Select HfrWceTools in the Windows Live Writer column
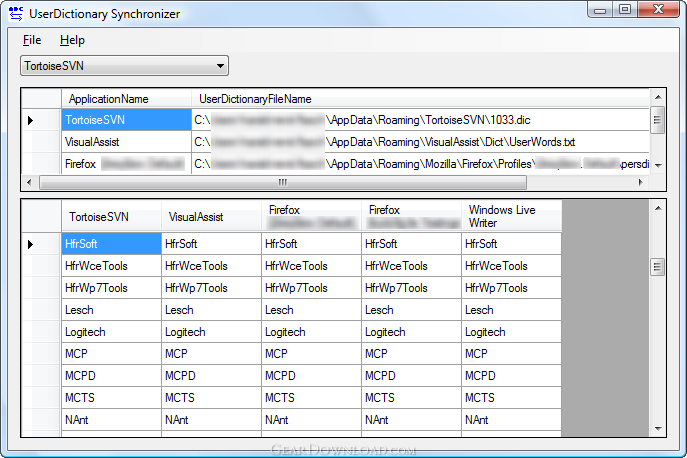This screenshot has height=458, width=687. coord(511,266)
